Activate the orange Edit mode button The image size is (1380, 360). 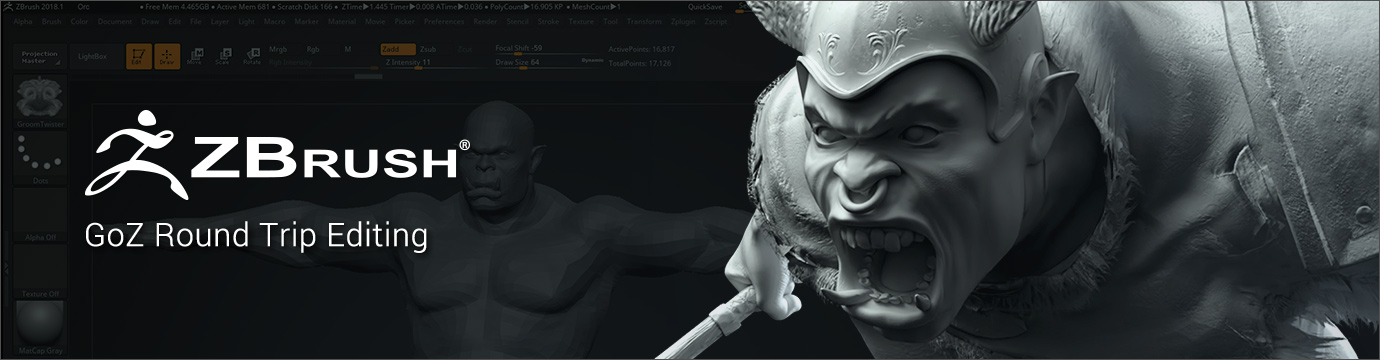coord(139,57)
